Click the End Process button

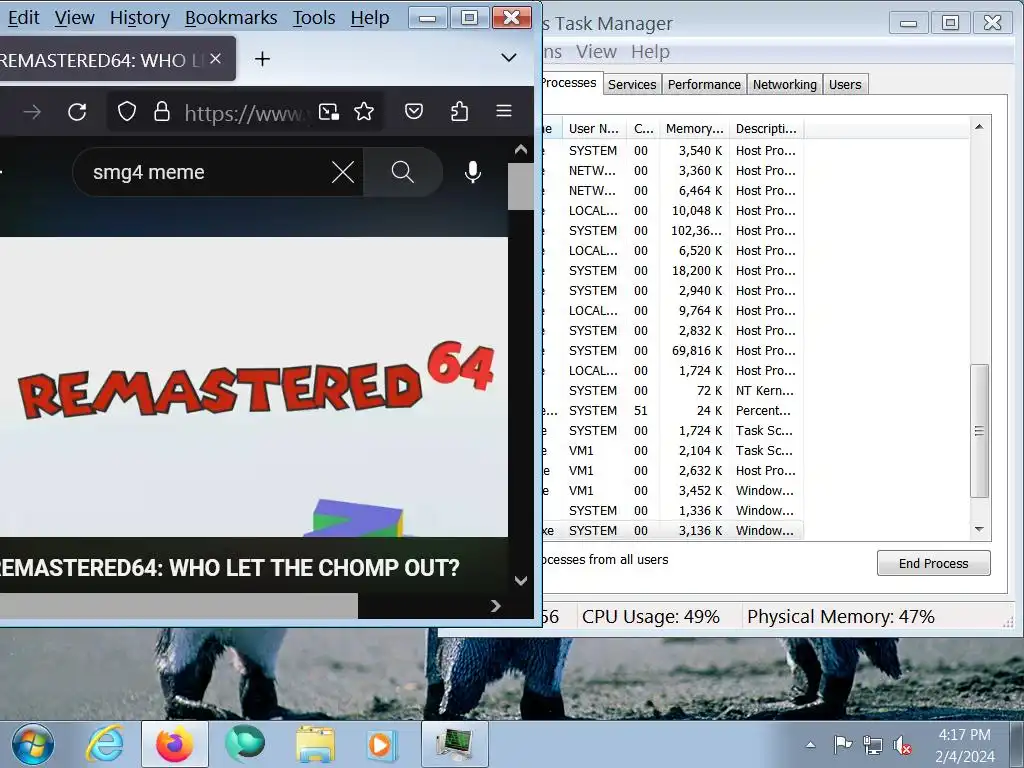tap(933, 564)
